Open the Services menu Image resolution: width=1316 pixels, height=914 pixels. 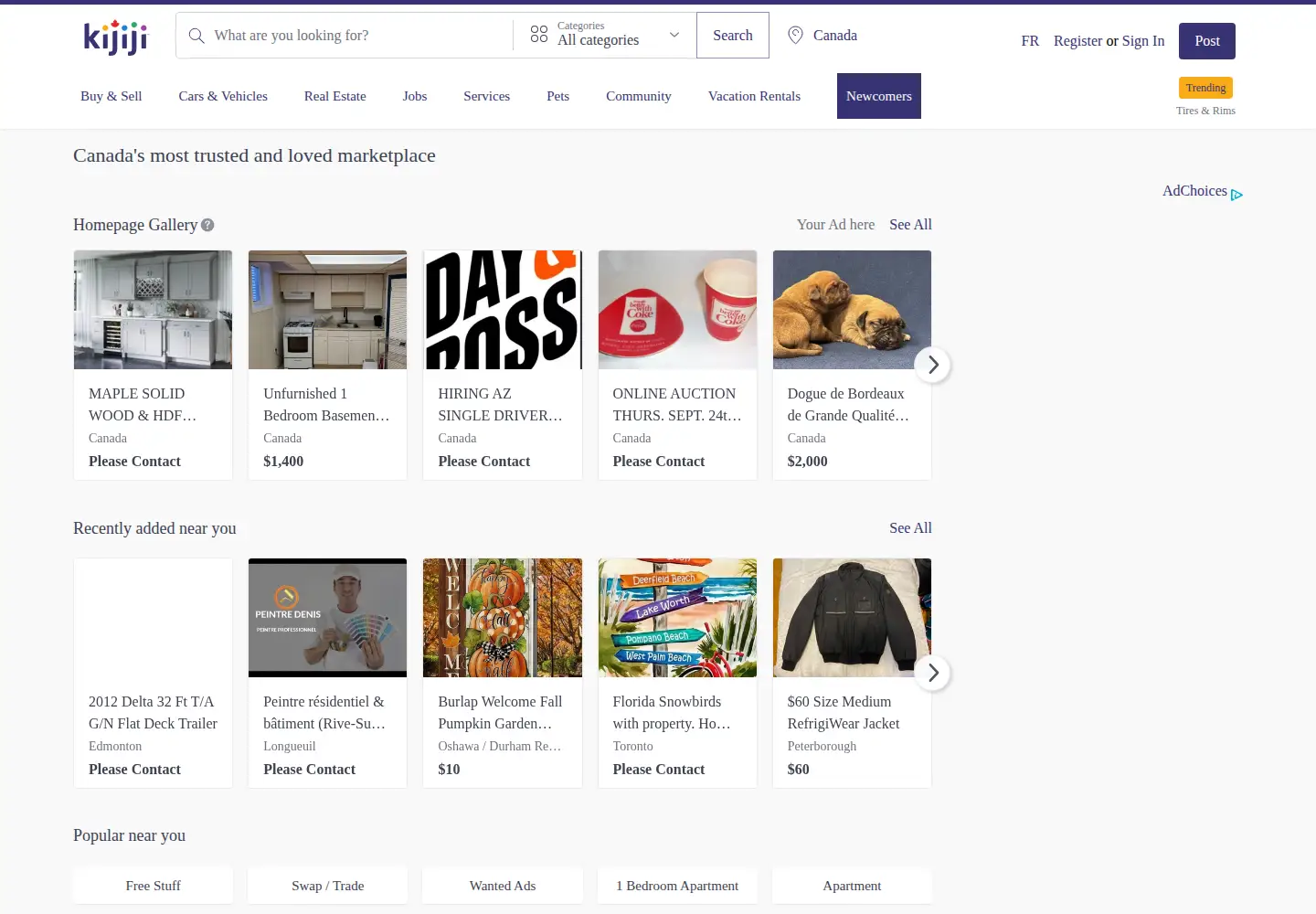click(x=486, y=96)
